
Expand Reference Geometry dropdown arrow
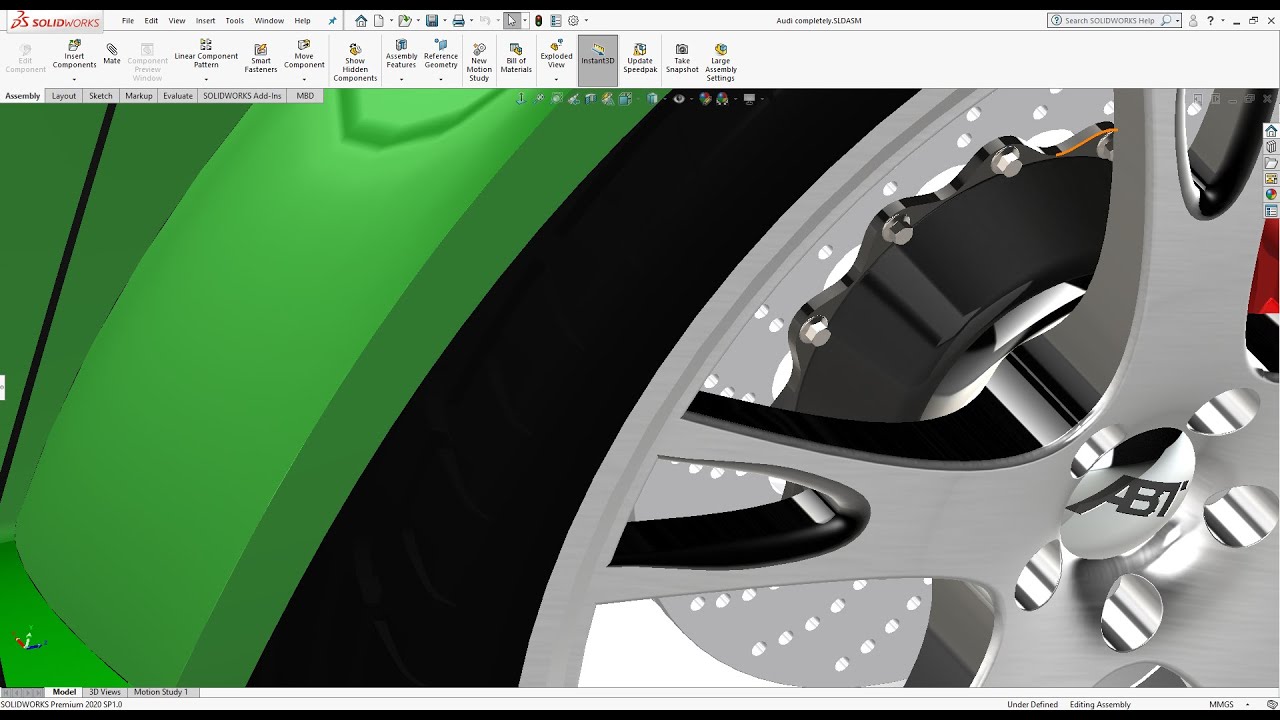coord(441,79)
